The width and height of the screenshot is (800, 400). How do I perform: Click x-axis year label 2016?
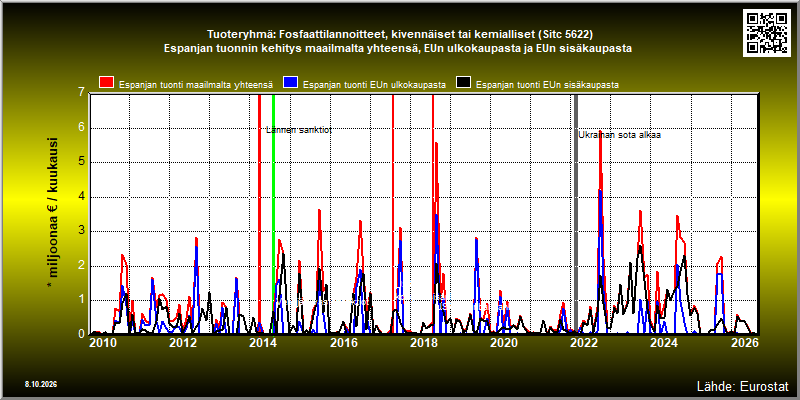pyautogui.click(x=343, y=343)
